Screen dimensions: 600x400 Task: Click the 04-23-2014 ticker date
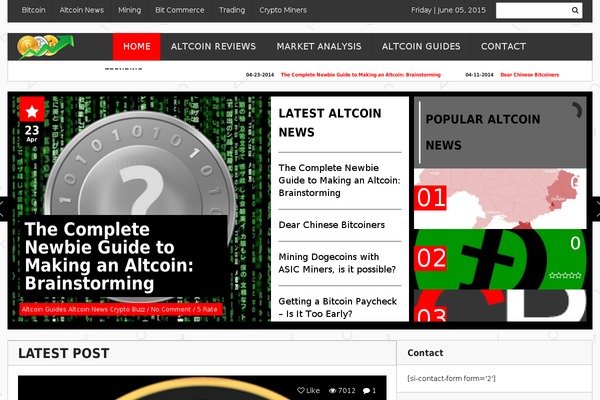[x=260, y=75]
